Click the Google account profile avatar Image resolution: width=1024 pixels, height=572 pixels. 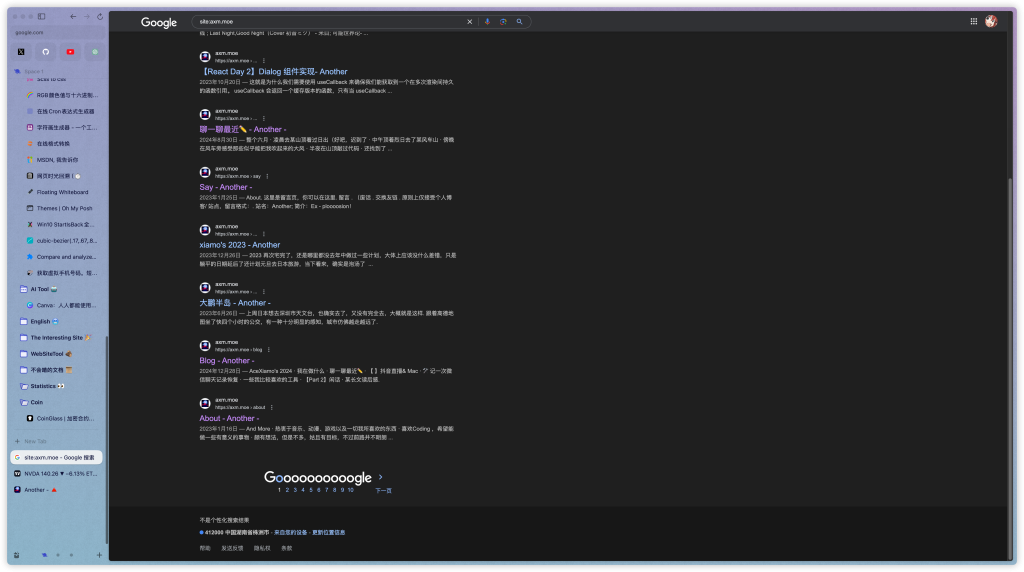tap(991, 21)
